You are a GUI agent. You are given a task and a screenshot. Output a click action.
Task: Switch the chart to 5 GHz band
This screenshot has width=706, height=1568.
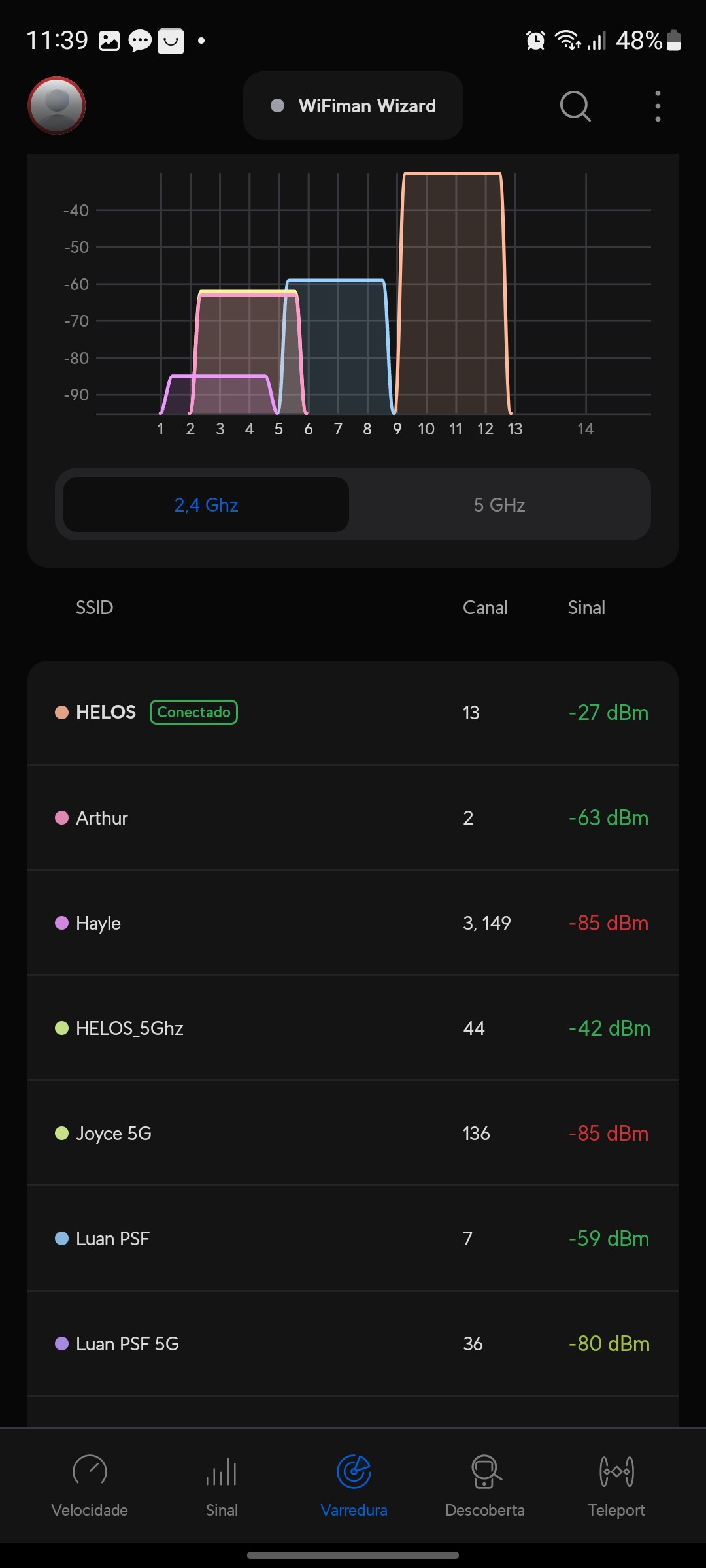pyautogui.click(x=499, y=505)
